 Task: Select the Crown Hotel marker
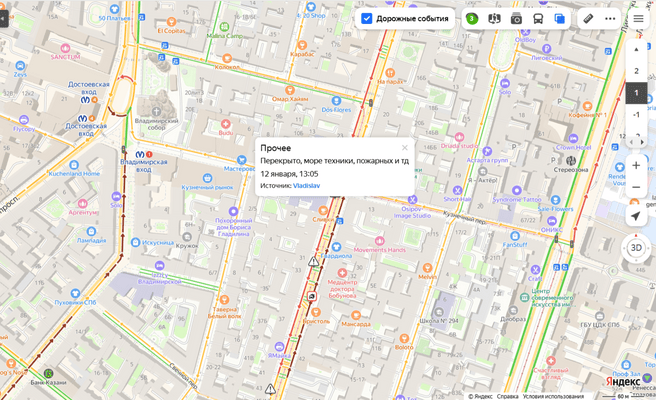click(573, 138)
